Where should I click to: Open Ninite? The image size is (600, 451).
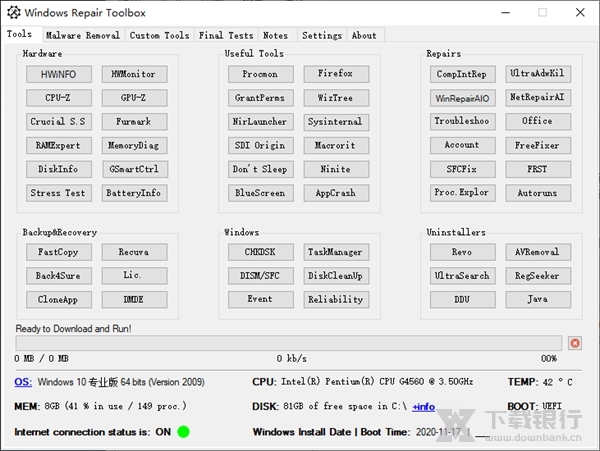click(x=336, y=169)
